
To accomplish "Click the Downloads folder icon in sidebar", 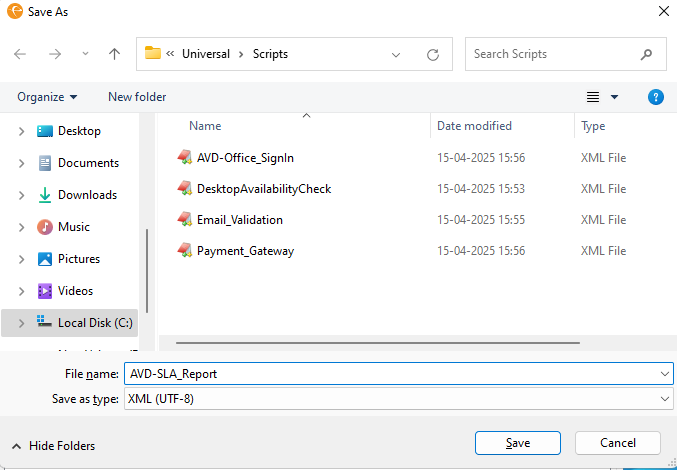I will [45, 195].
